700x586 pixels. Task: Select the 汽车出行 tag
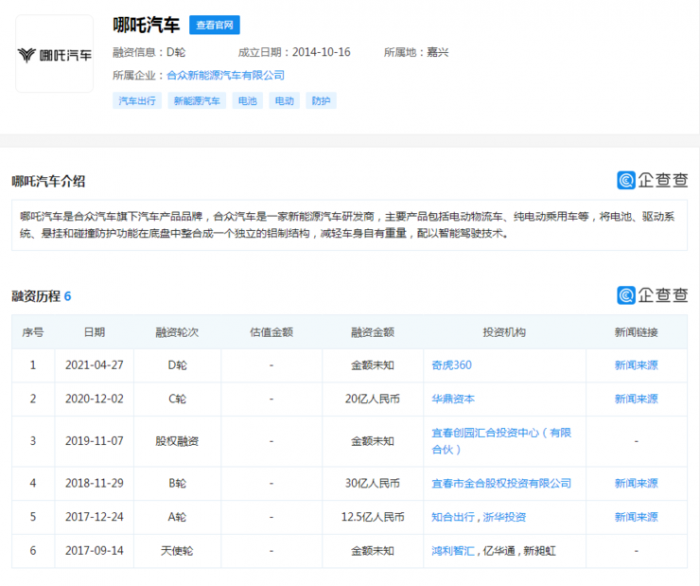click(137, 101)
